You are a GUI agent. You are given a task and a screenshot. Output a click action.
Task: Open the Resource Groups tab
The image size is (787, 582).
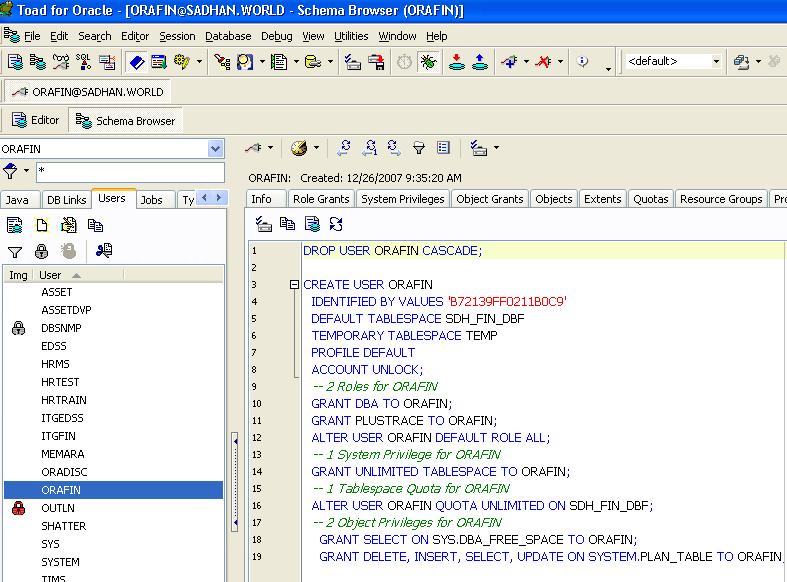[x=721, y=199]
